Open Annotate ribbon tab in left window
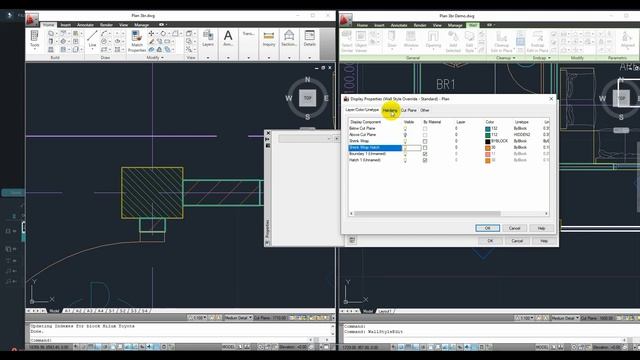The height and width of the screenshot is (360, 640). coord(85,25)
